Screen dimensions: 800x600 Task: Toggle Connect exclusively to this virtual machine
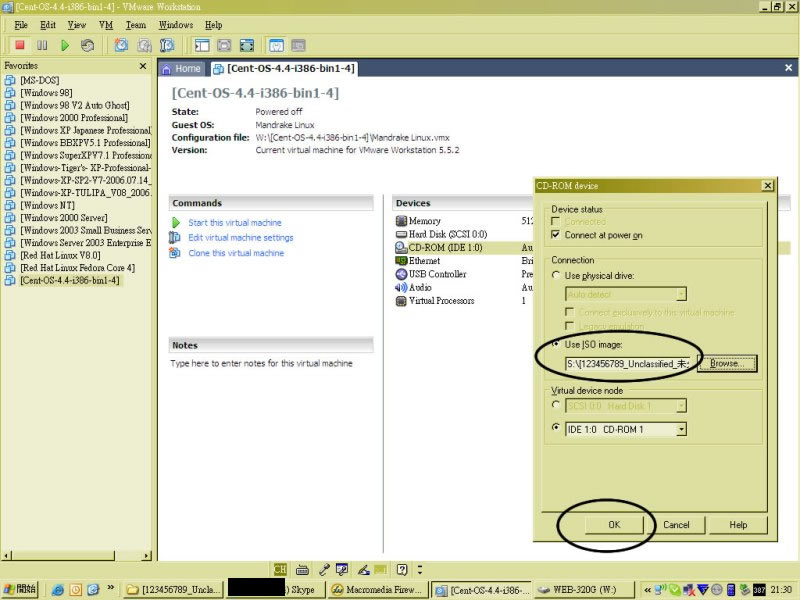[569, 312]
